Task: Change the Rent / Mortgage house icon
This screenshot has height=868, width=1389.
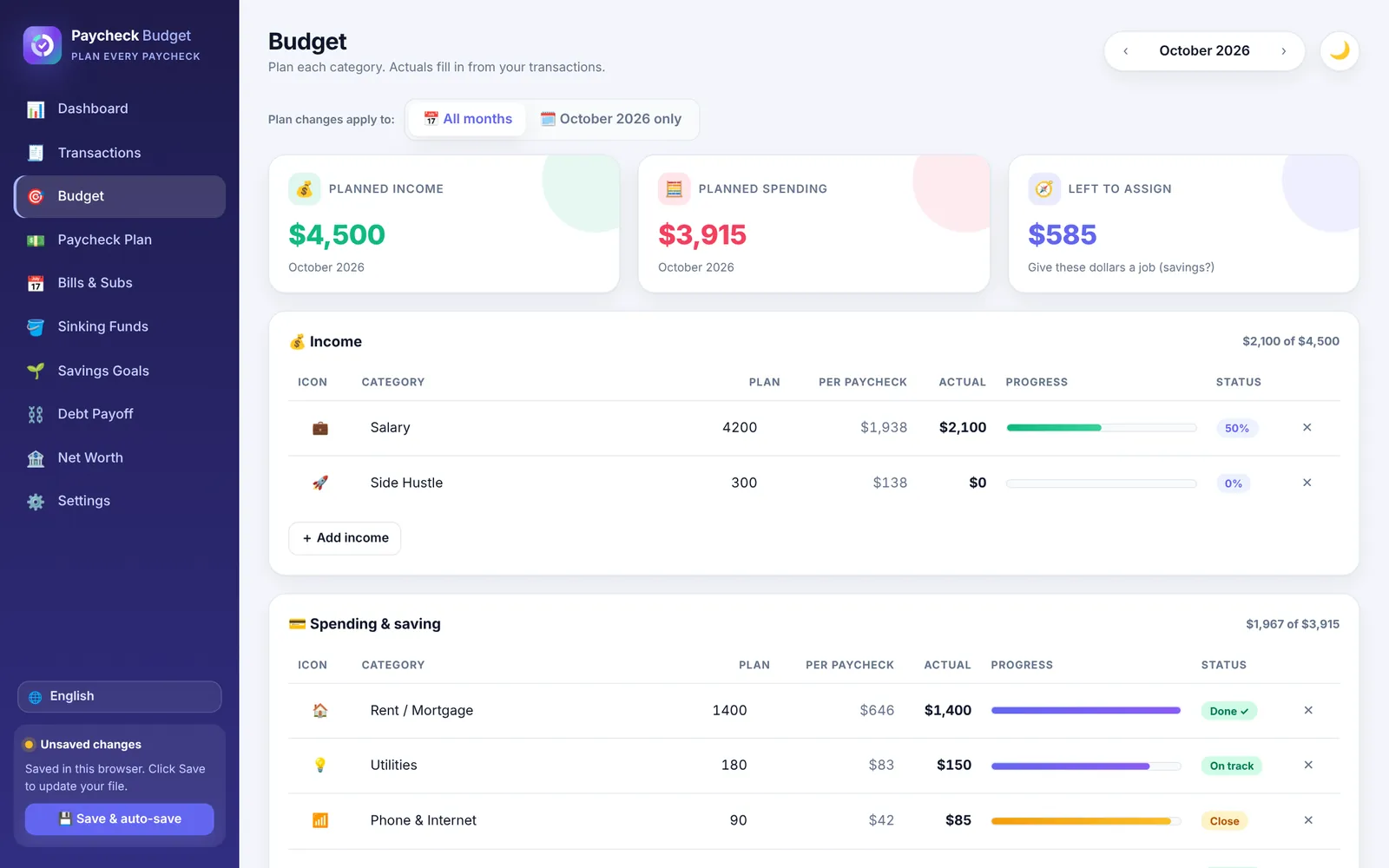Action: pos(320,711)
